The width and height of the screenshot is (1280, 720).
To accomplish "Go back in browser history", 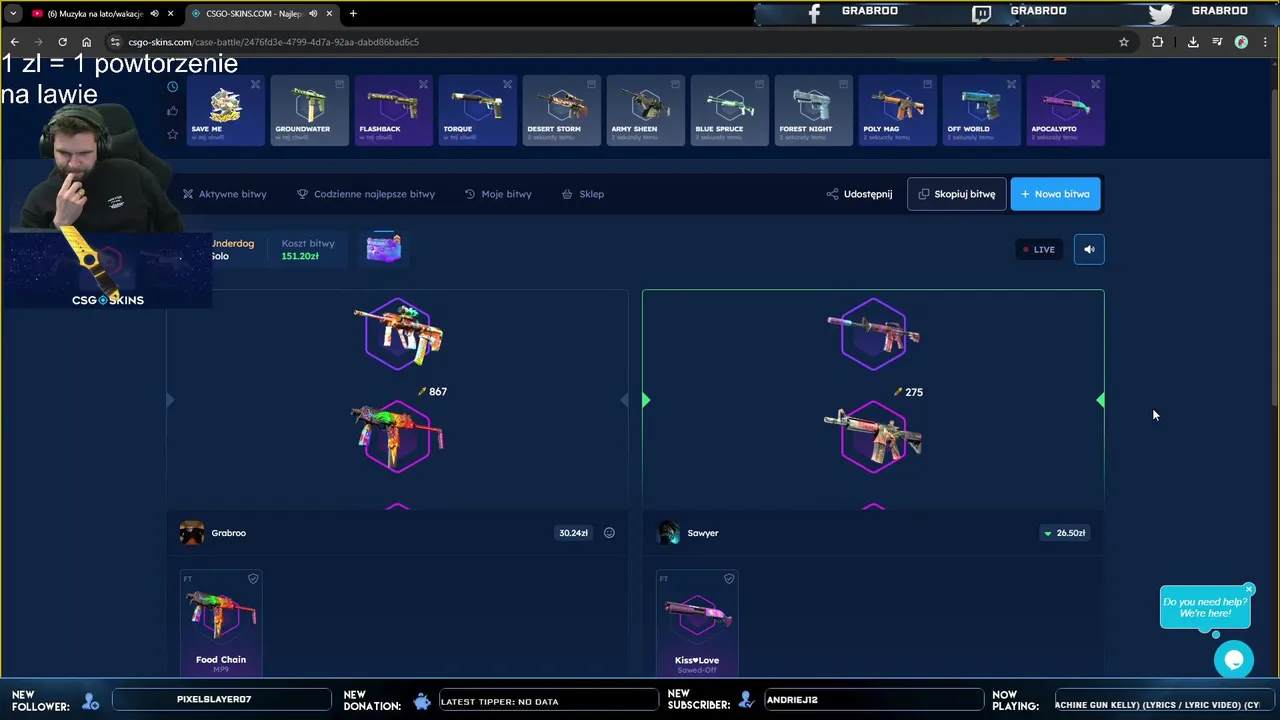I will coord(14,42).
